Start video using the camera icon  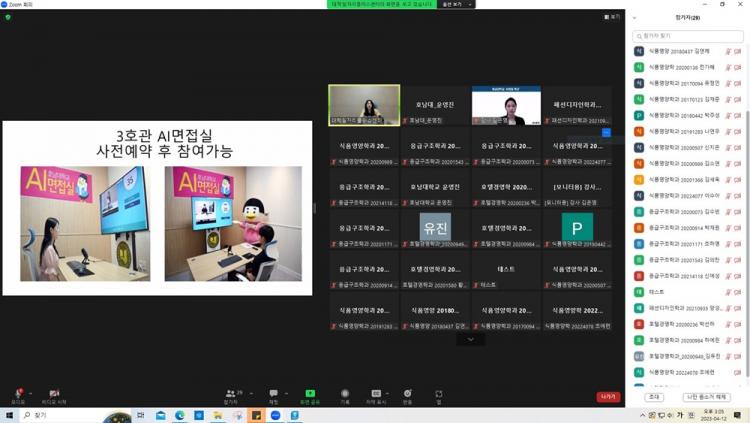point(54,394)
